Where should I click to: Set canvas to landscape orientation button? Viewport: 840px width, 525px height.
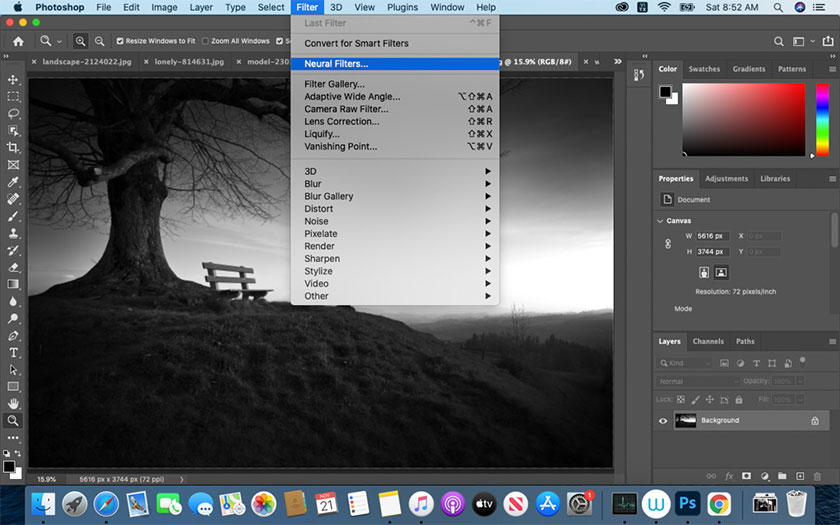pos(721,273)
